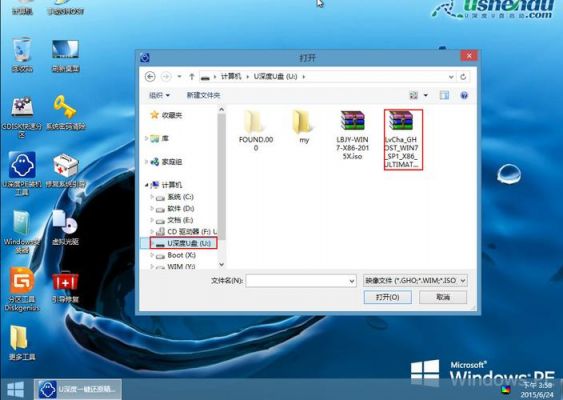Open the 更多工具 folder on desktop

point(22,343)
